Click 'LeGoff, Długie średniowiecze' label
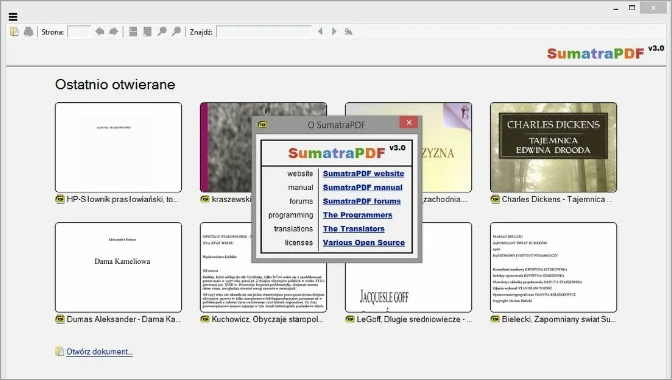The width and height of the screenshot is (672, 380). point(414,319)
